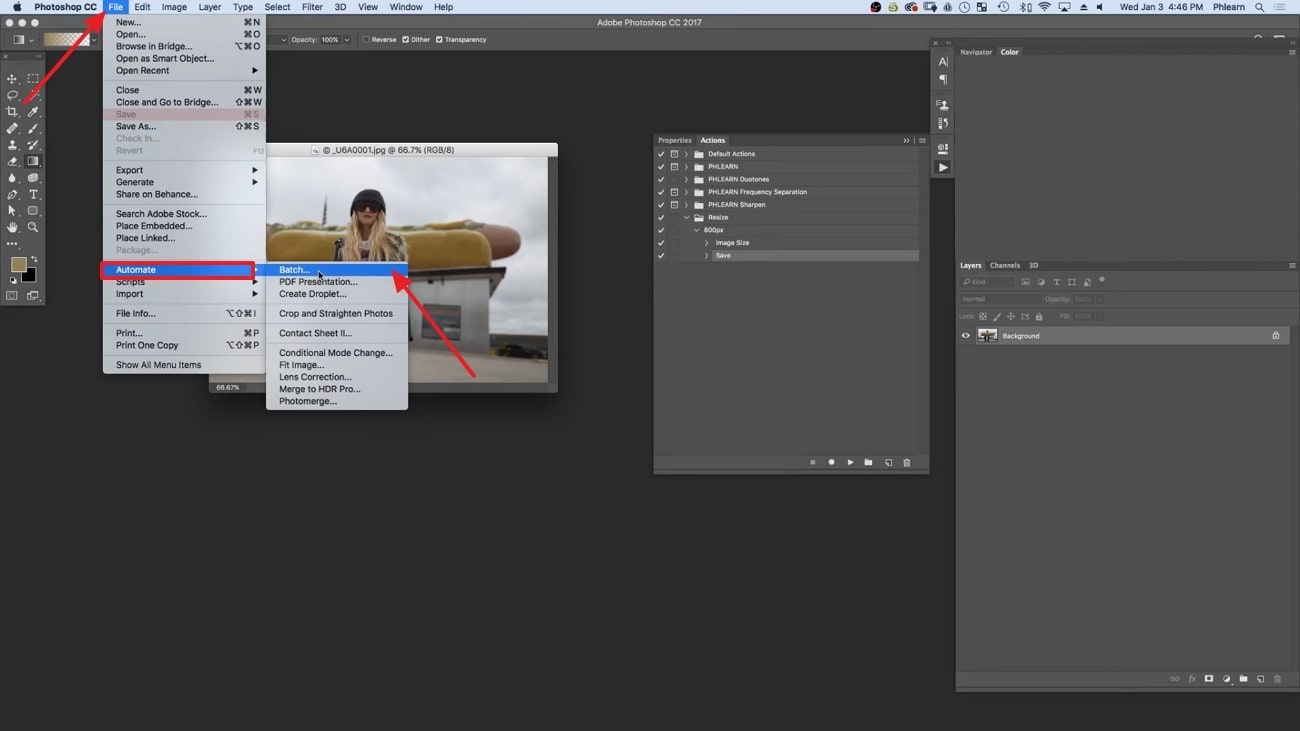Open the Paragraph panel icon
Image resolution: width=1300 pixels, height=731 pixels.
(943, 80)
